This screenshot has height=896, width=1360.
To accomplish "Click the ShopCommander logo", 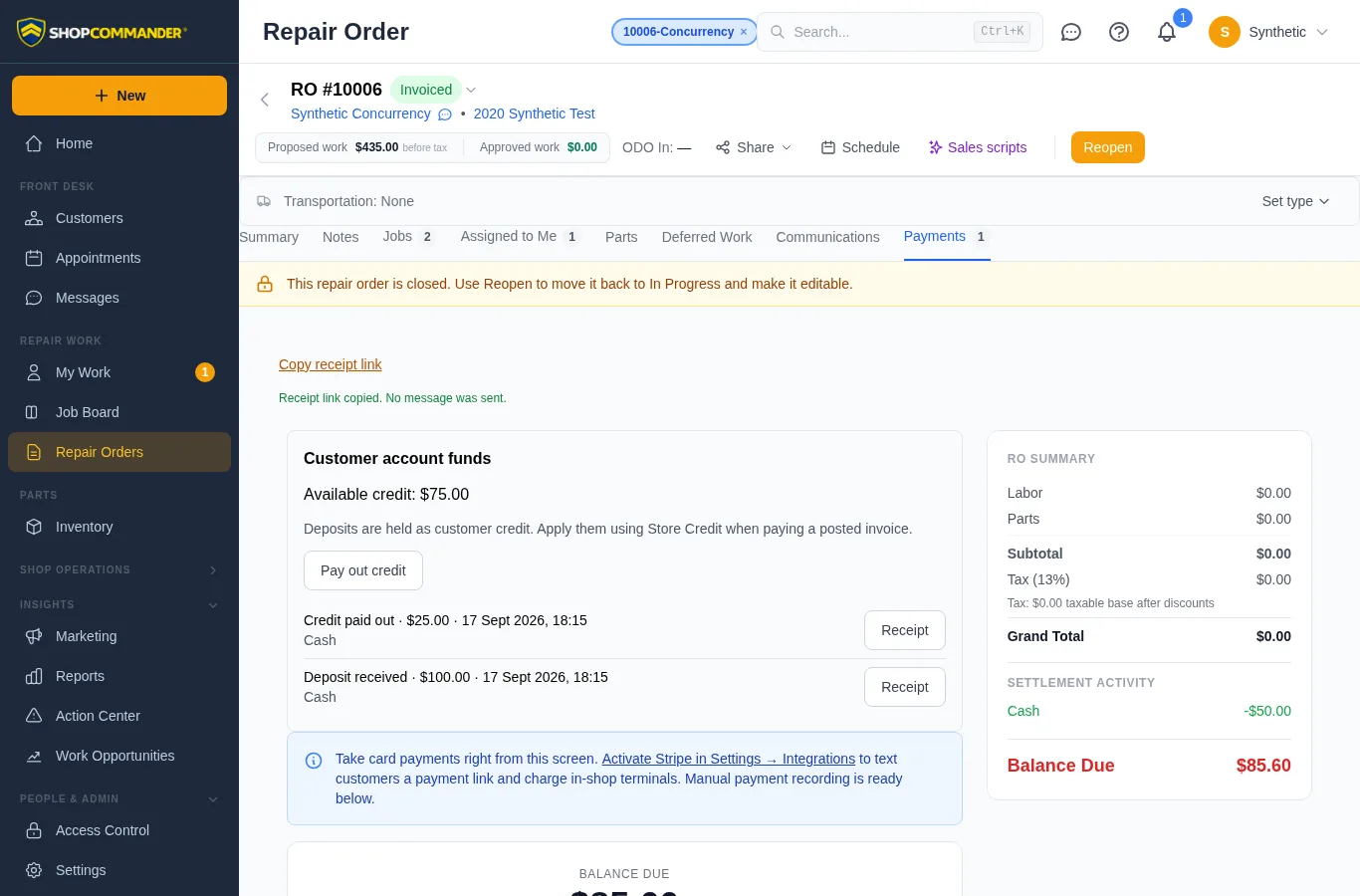I will [x=102, y=32].
